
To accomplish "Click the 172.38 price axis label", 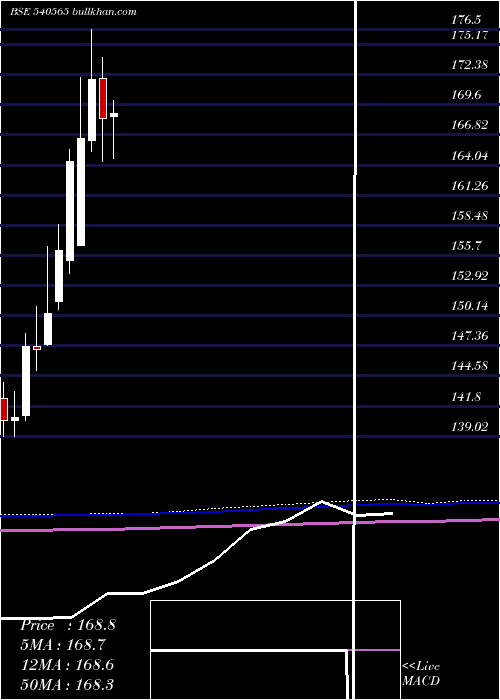I will pos(469,65).
